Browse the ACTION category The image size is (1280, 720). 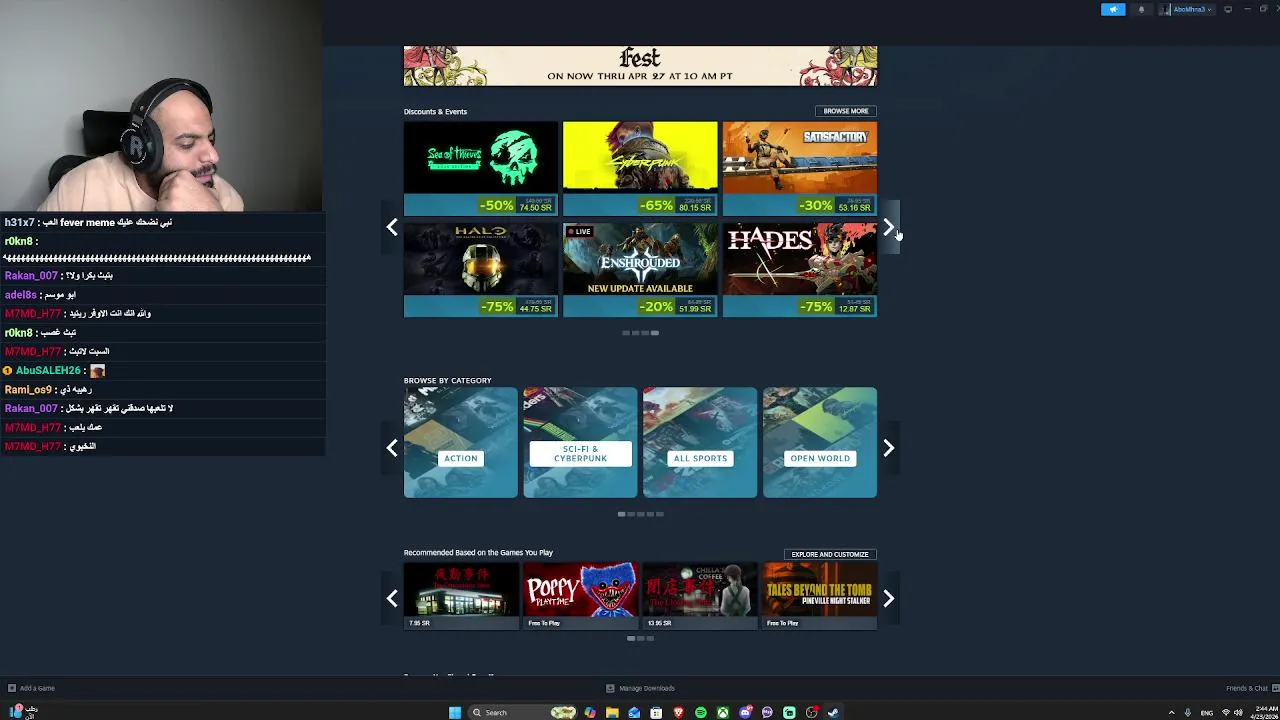pos(461,442)
